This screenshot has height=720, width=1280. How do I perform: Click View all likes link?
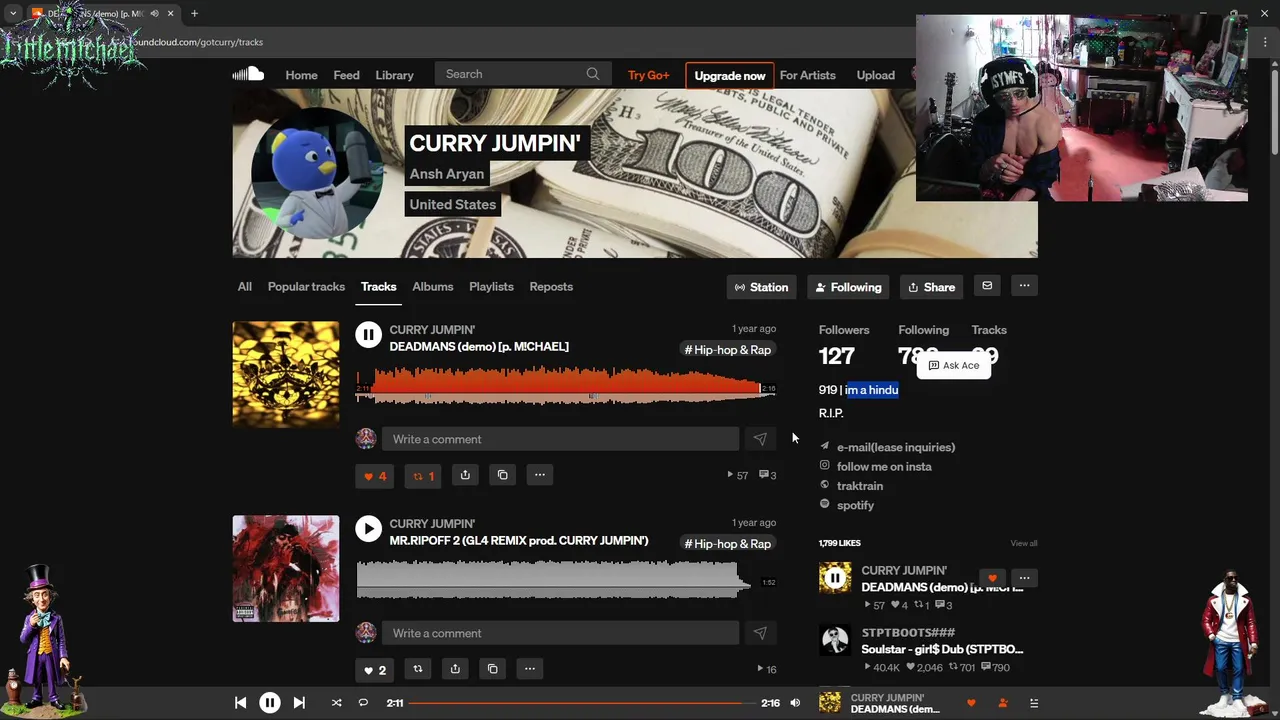[1023, 543]
